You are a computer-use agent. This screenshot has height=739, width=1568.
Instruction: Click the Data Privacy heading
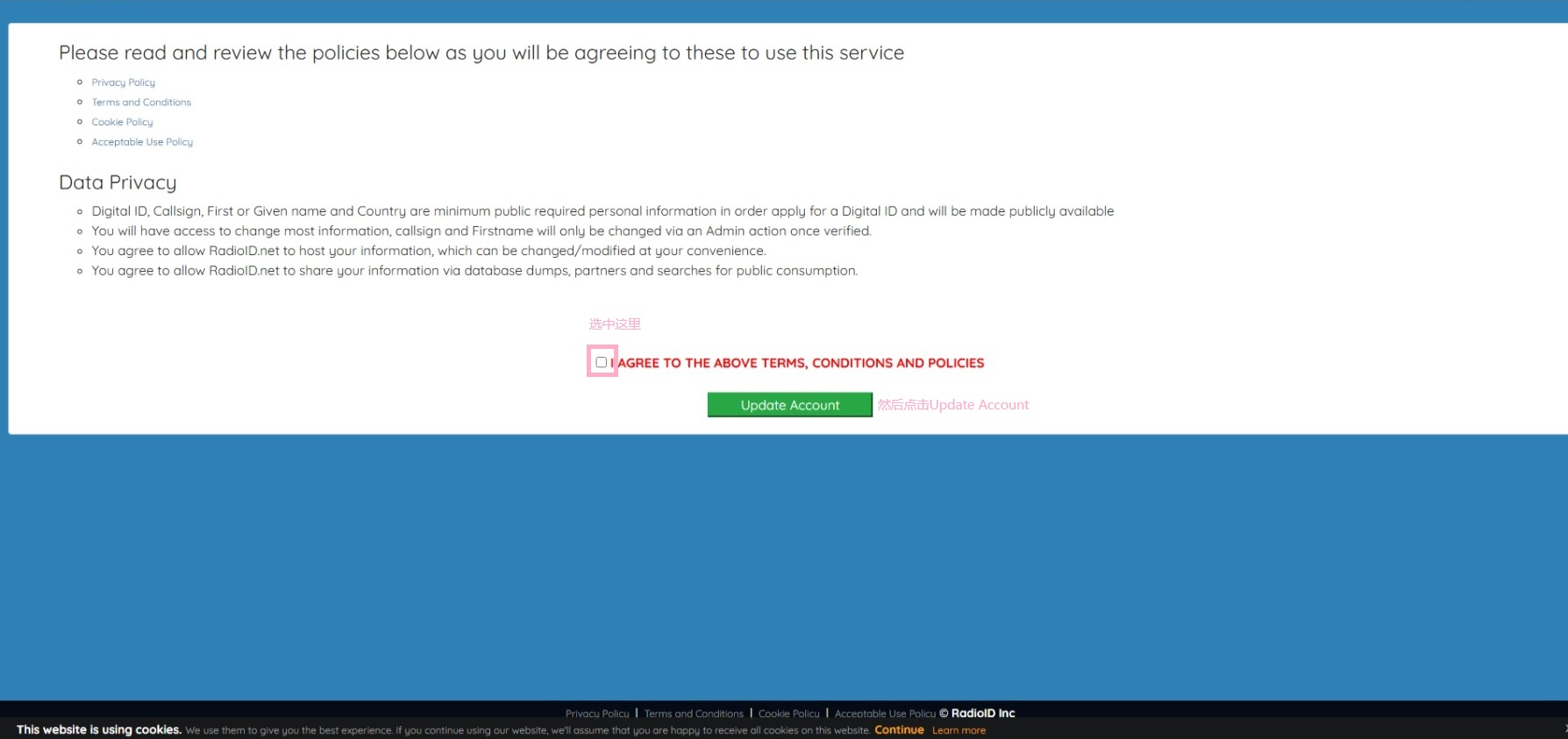click(x=118, y=182)
